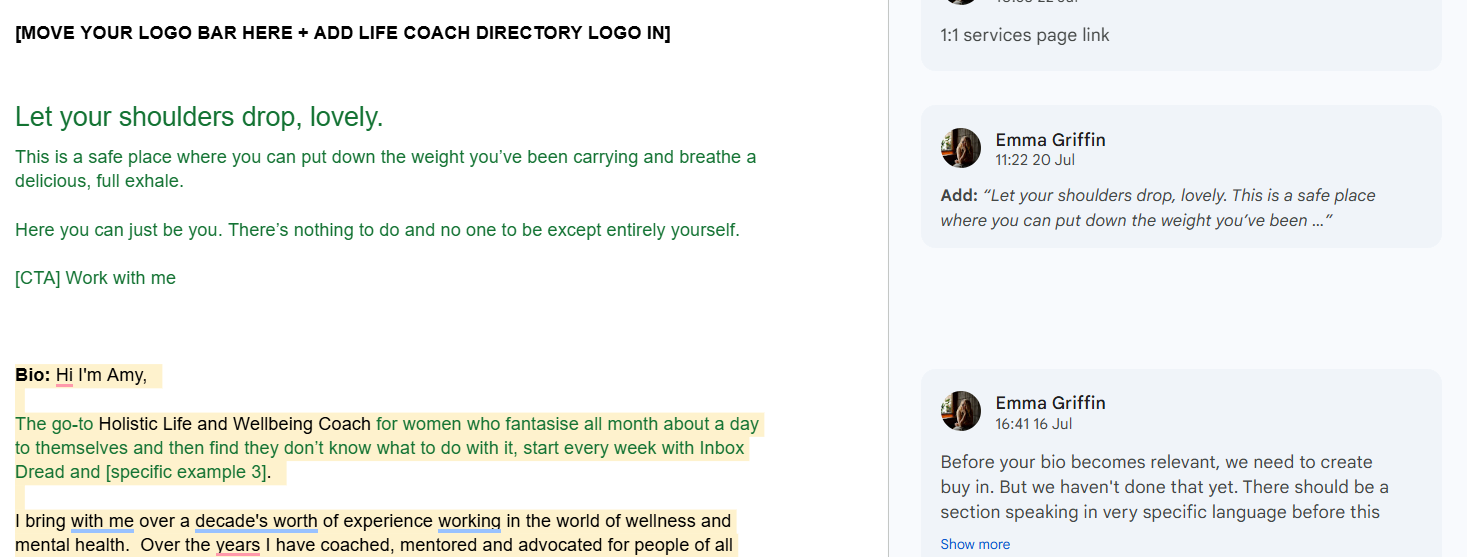
Task: Click the 11:22 20 Jul timestamp
Action: coord(1035,160)
